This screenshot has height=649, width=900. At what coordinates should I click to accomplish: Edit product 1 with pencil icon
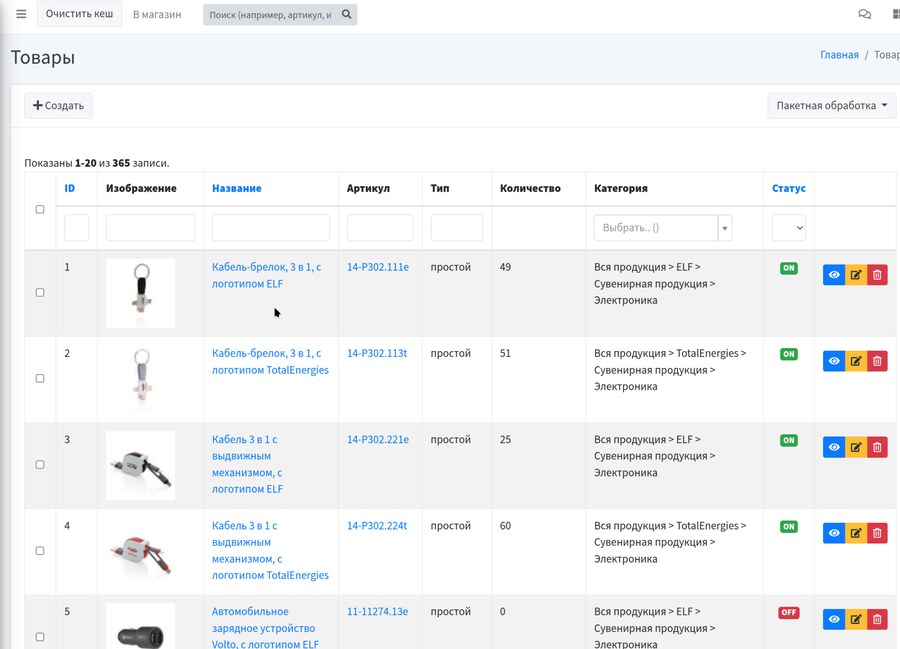click(856, 275)
